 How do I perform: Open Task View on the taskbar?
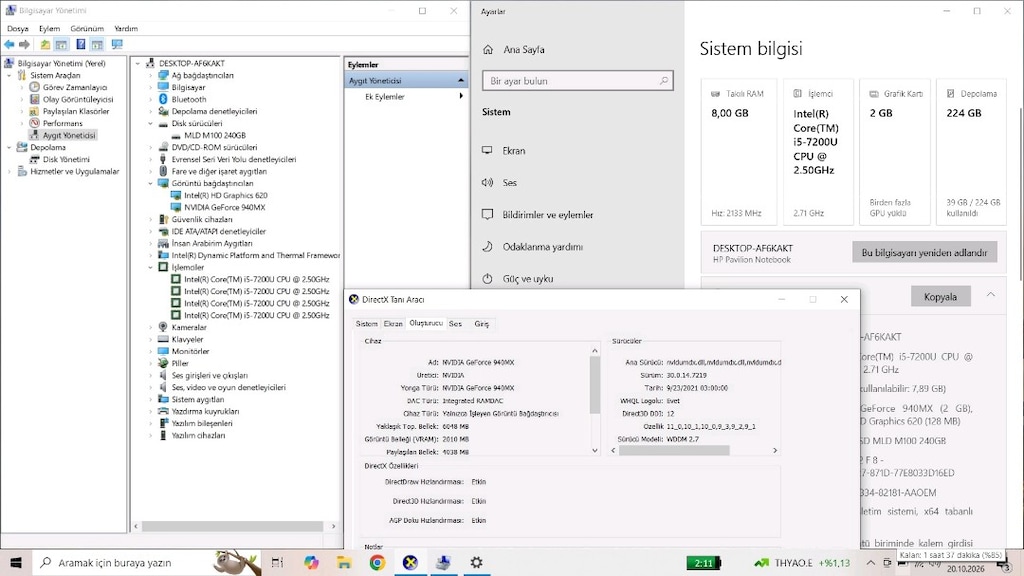click(277, 562)
